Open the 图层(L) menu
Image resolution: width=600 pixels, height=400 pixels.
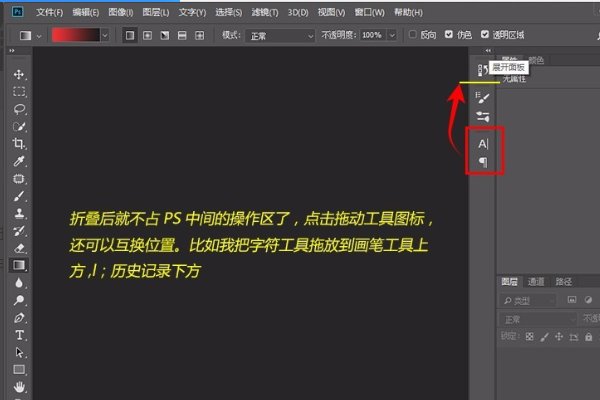coord(156,12)
